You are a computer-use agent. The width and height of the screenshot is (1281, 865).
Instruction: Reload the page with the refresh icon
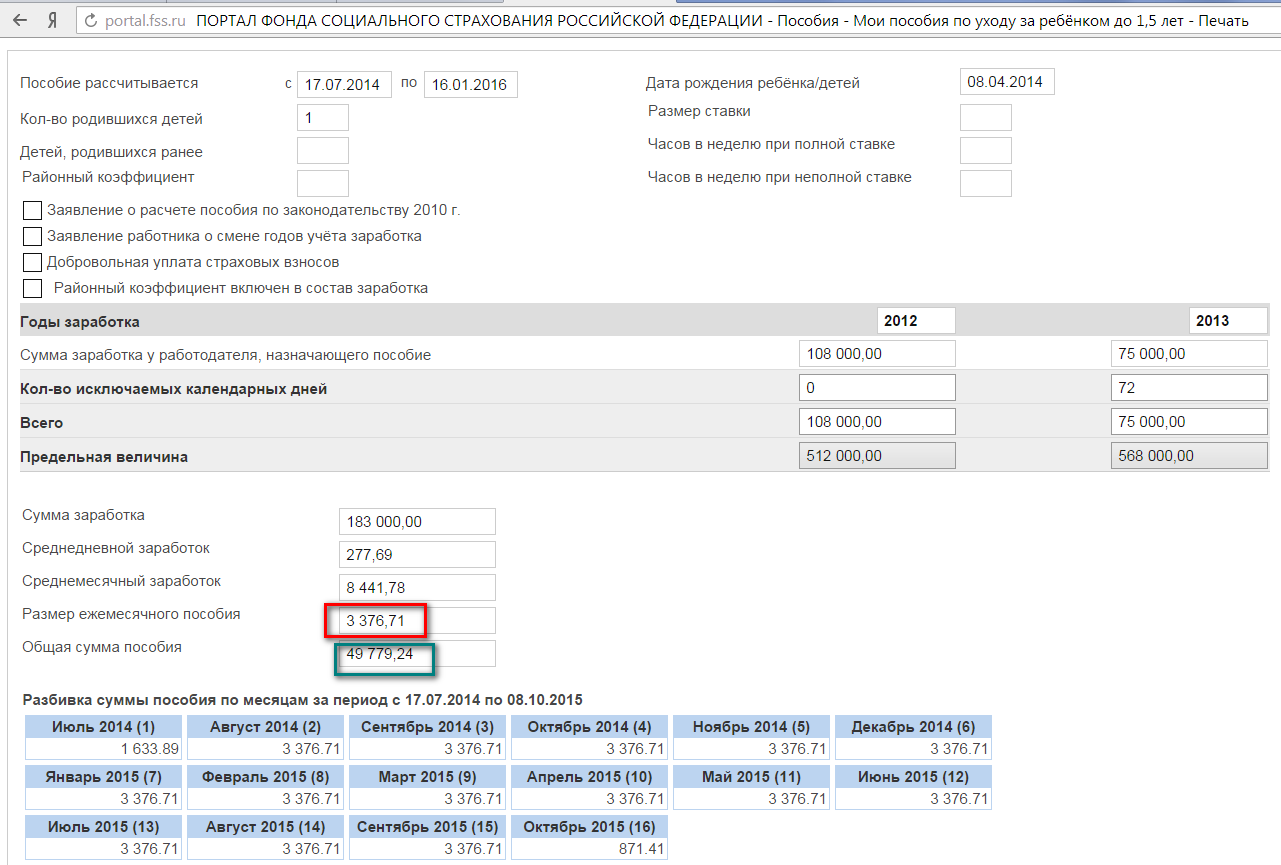pos(91,20)
